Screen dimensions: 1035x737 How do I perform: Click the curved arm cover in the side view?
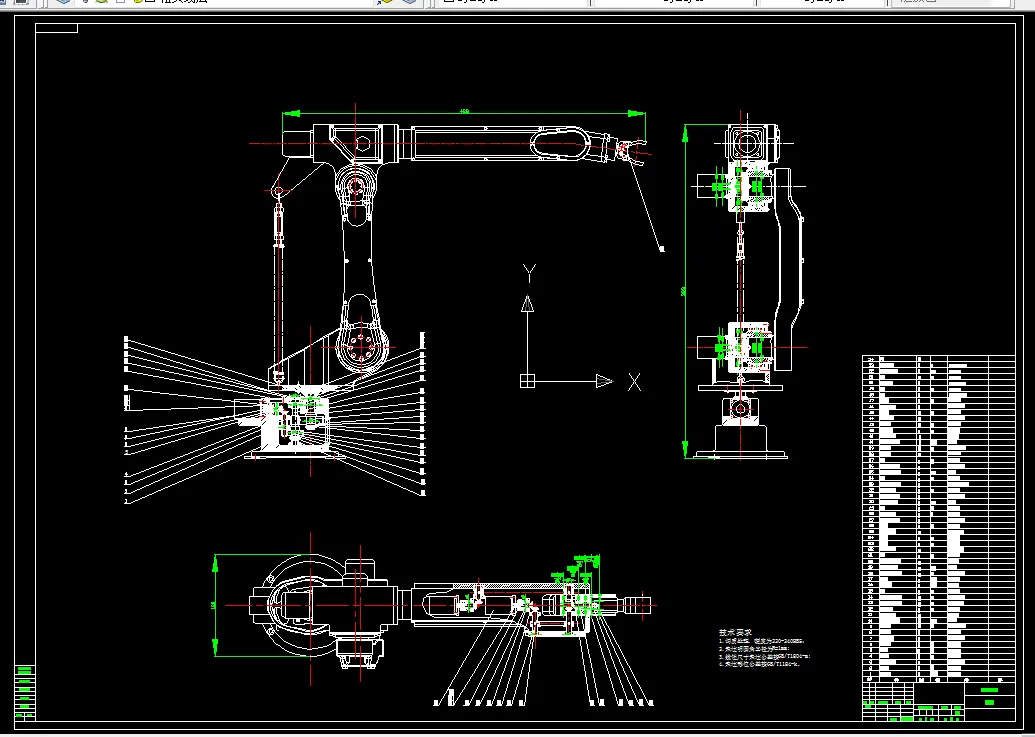tap(789, 269)
